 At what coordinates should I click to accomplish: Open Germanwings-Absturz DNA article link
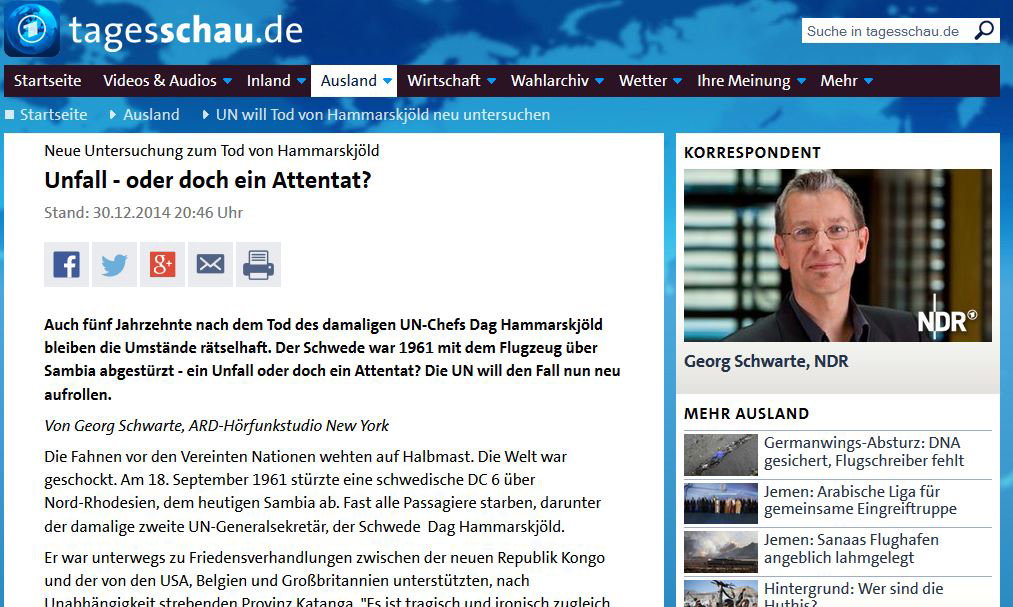coord(863,452)
